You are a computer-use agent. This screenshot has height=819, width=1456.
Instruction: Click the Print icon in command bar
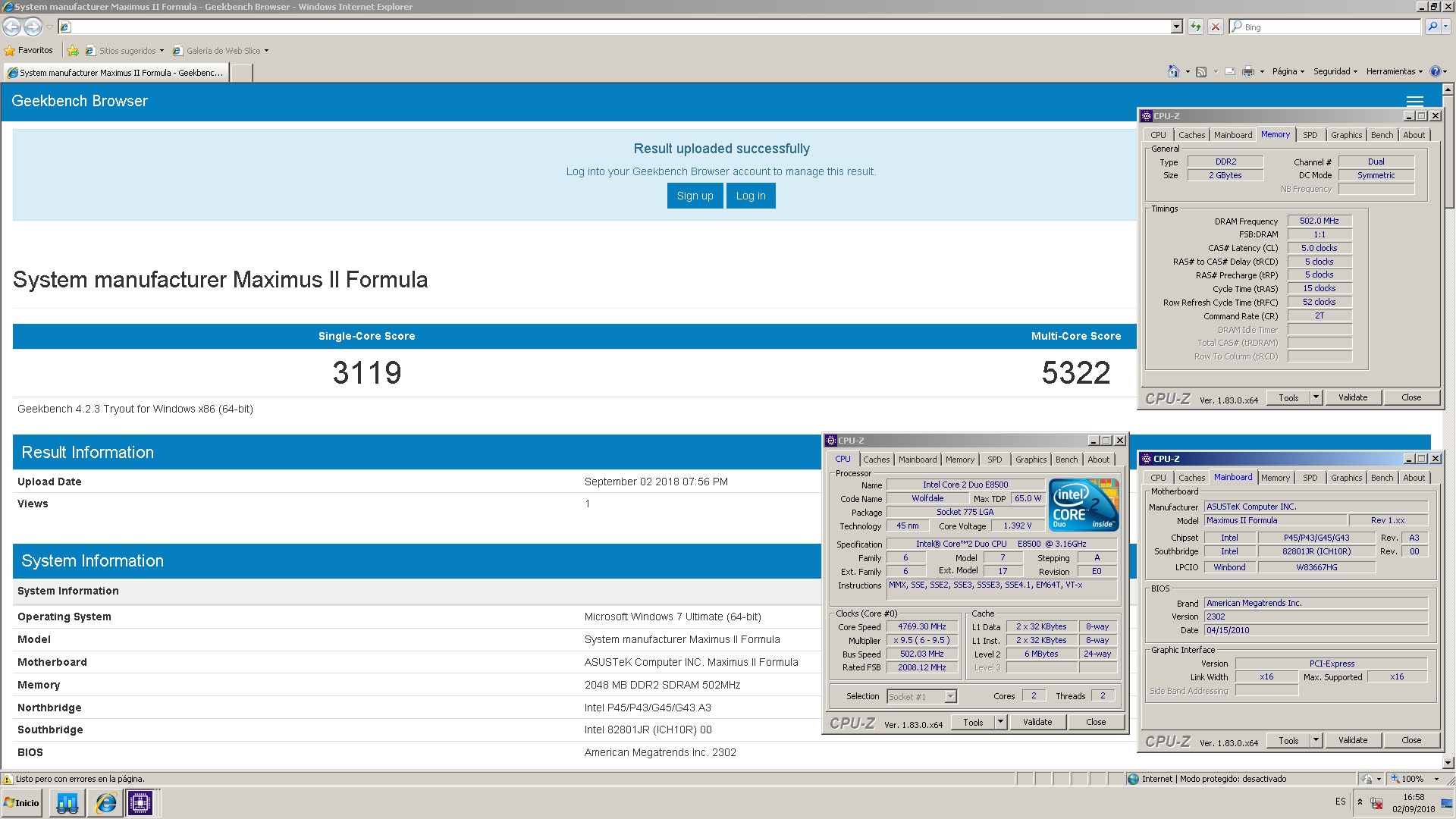(x=1248, y=71)
